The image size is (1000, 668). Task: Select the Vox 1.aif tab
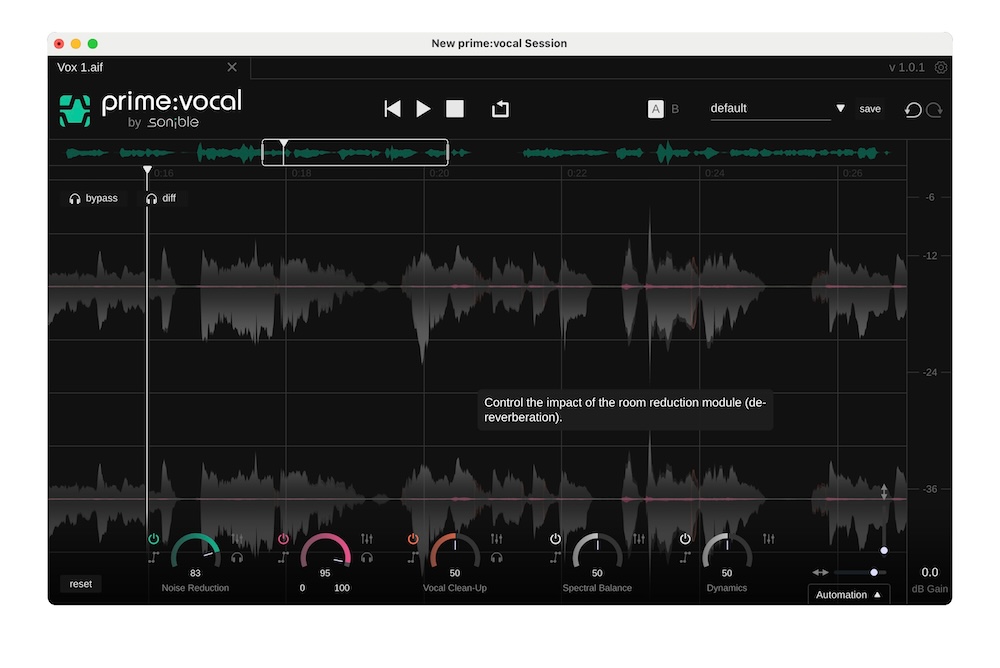point(81,67)
